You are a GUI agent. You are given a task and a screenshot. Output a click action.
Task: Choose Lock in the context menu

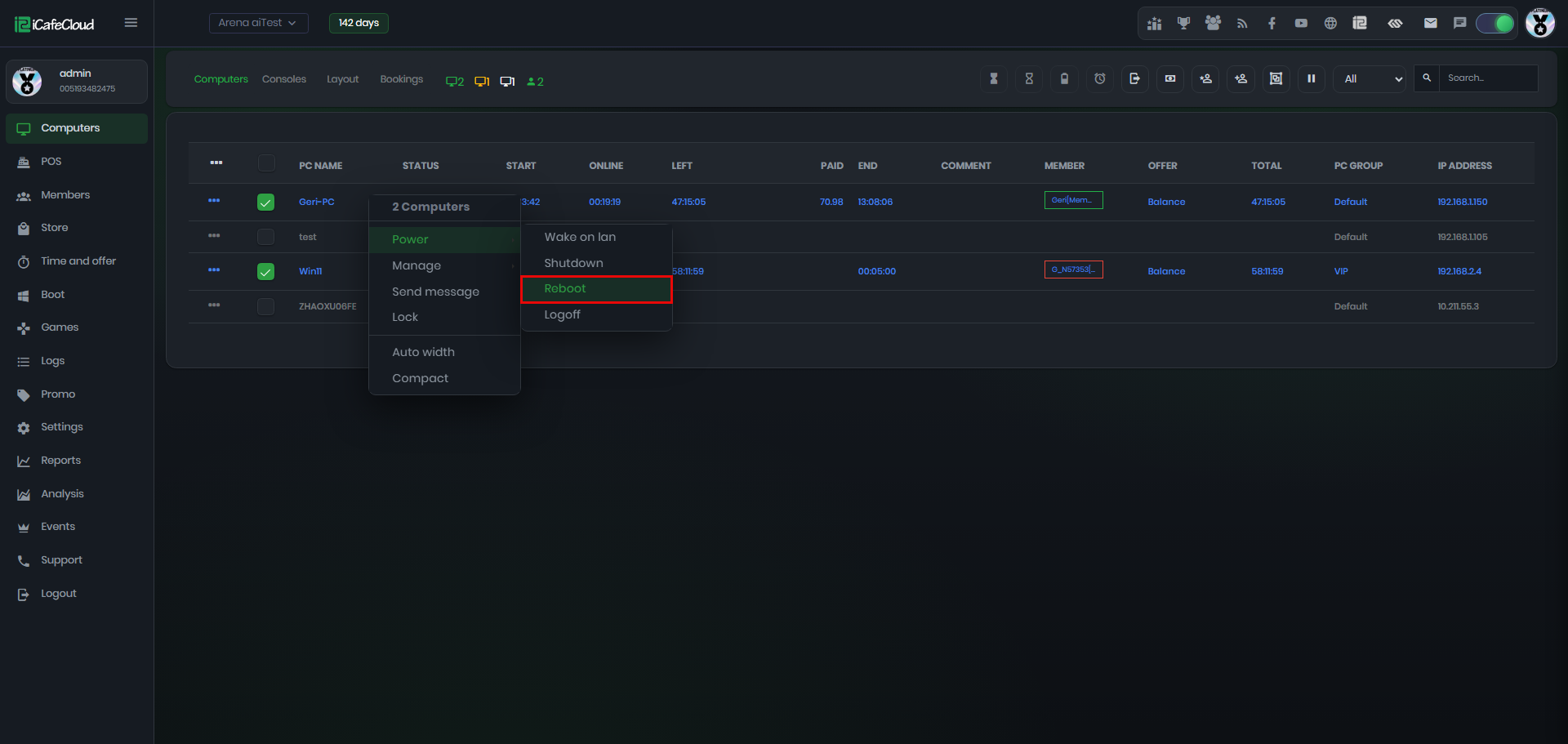pos(444,317)
